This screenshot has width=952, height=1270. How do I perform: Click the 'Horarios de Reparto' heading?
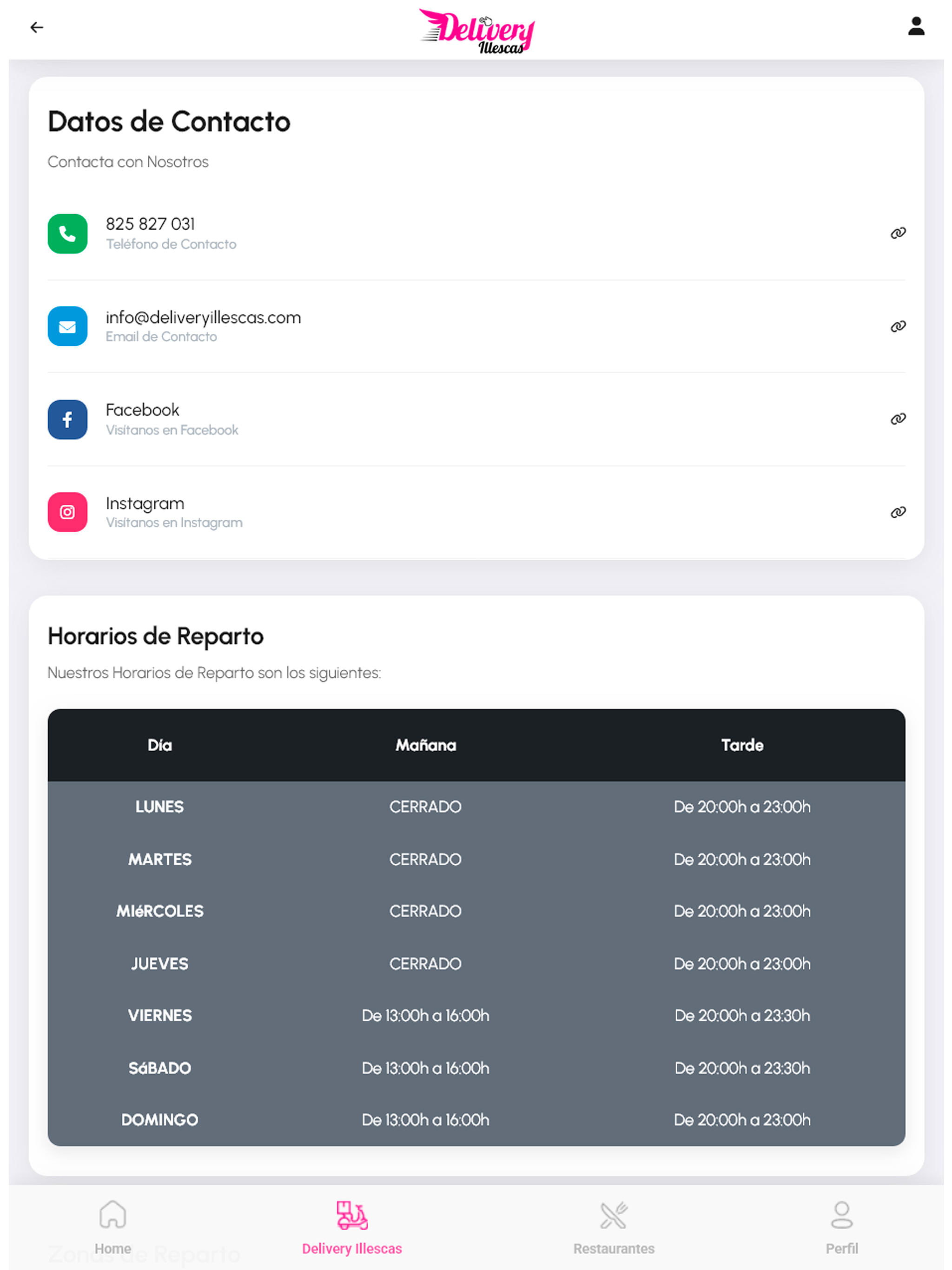coord(156,636)
